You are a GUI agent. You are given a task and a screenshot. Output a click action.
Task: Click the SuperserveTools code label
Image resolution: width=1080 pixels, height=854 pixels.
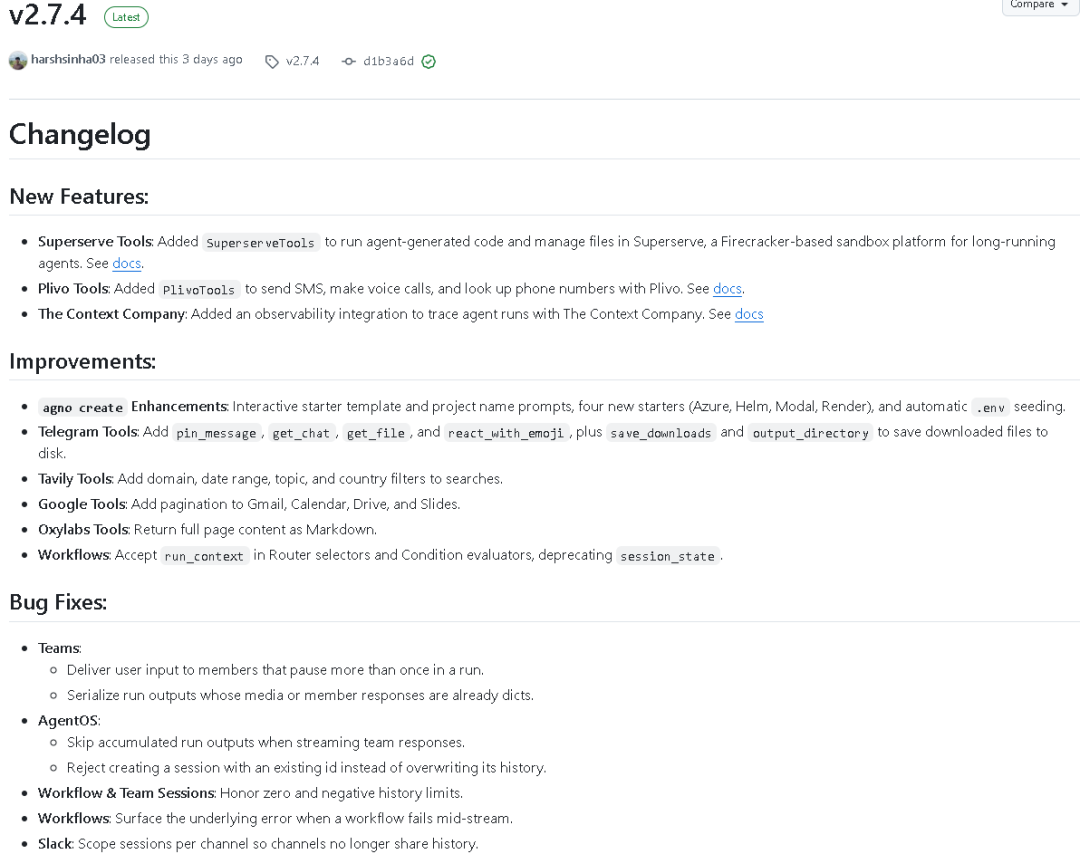(260, 242)
